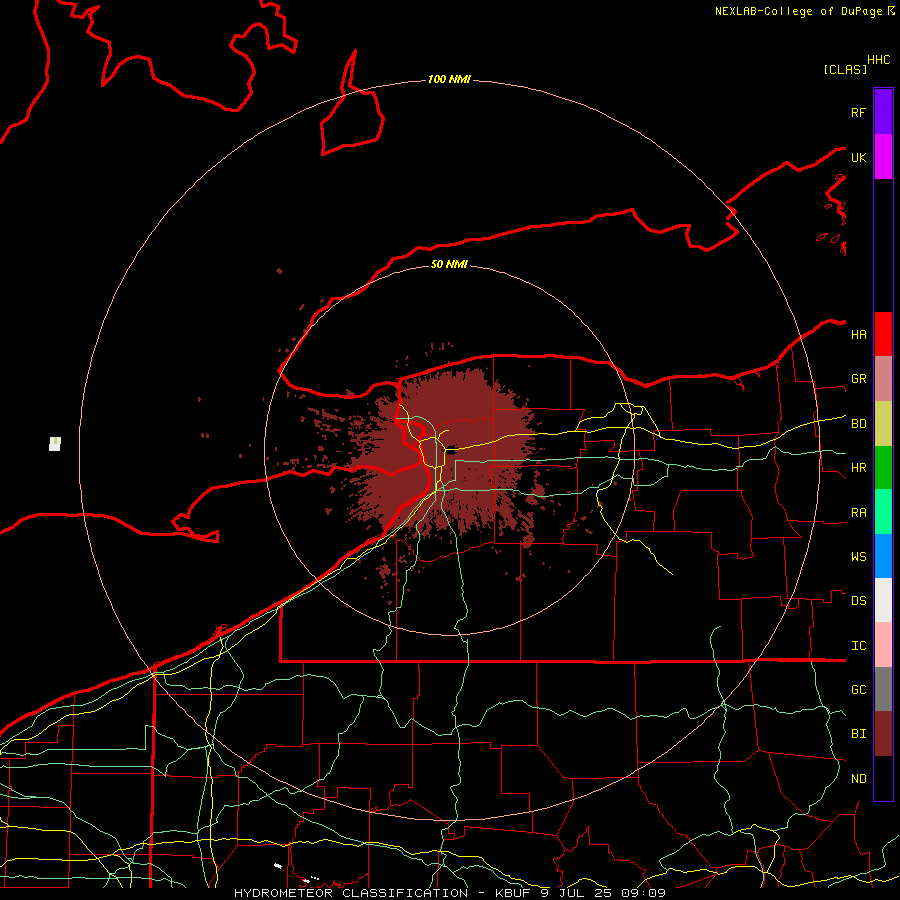This screenshot has height=900, width=900.
Task: Click the 'RA' legend label
Action: (859, 513)
